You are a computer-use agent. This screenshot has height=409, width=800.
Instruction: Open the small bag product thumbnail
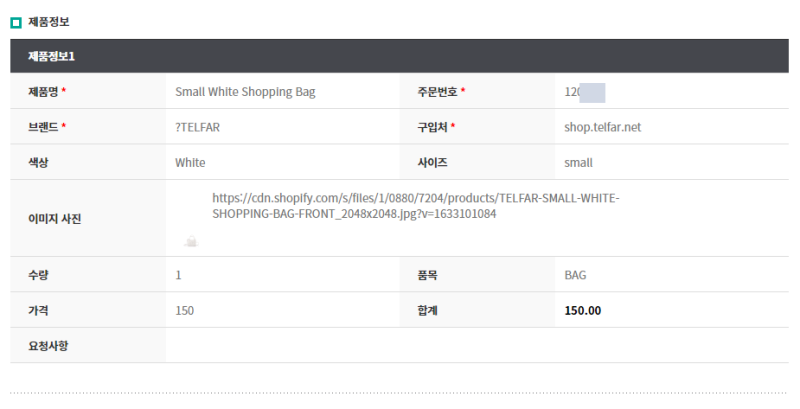tap(191, 241)
